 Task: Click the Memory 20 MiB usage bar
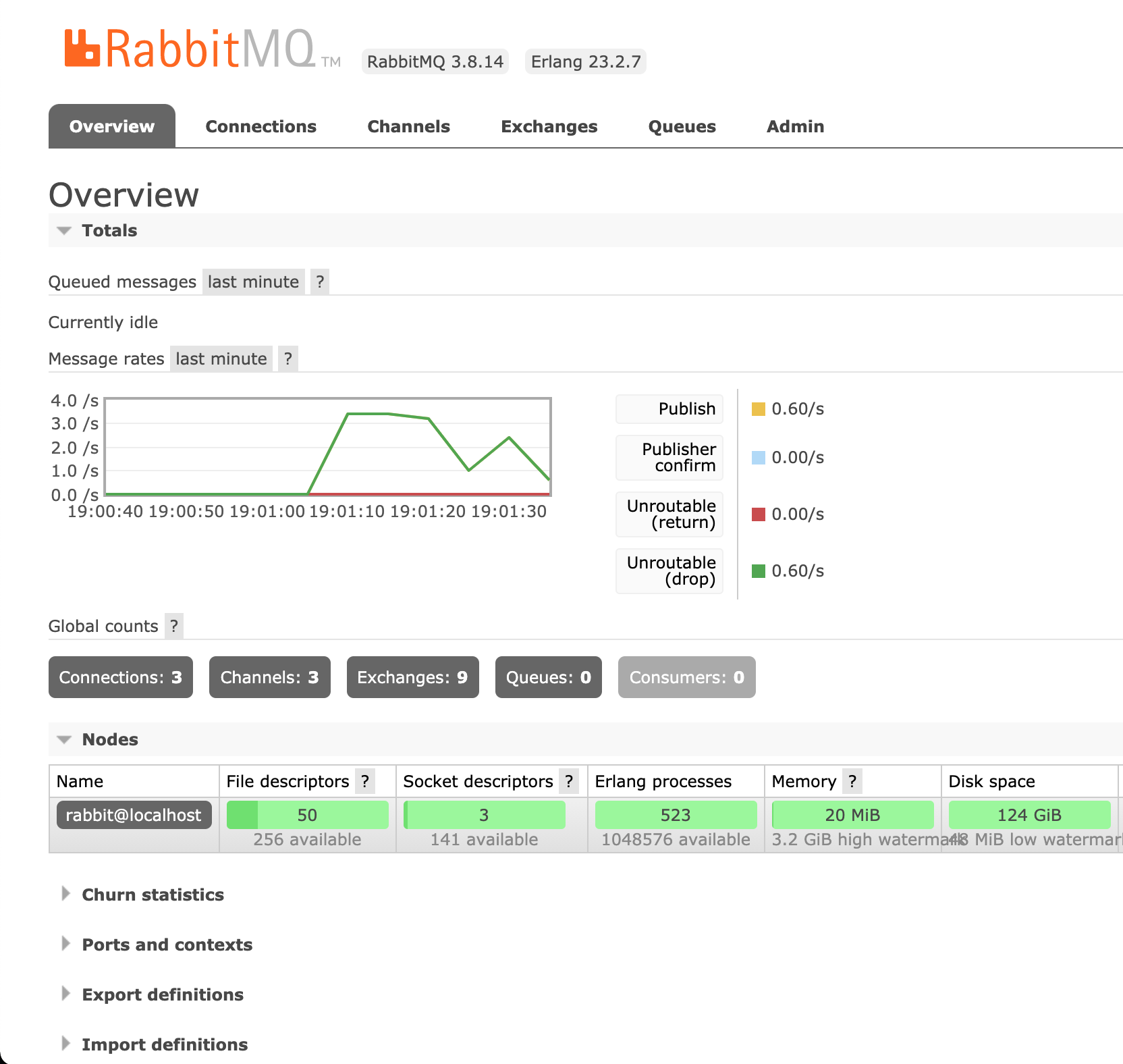853,815
